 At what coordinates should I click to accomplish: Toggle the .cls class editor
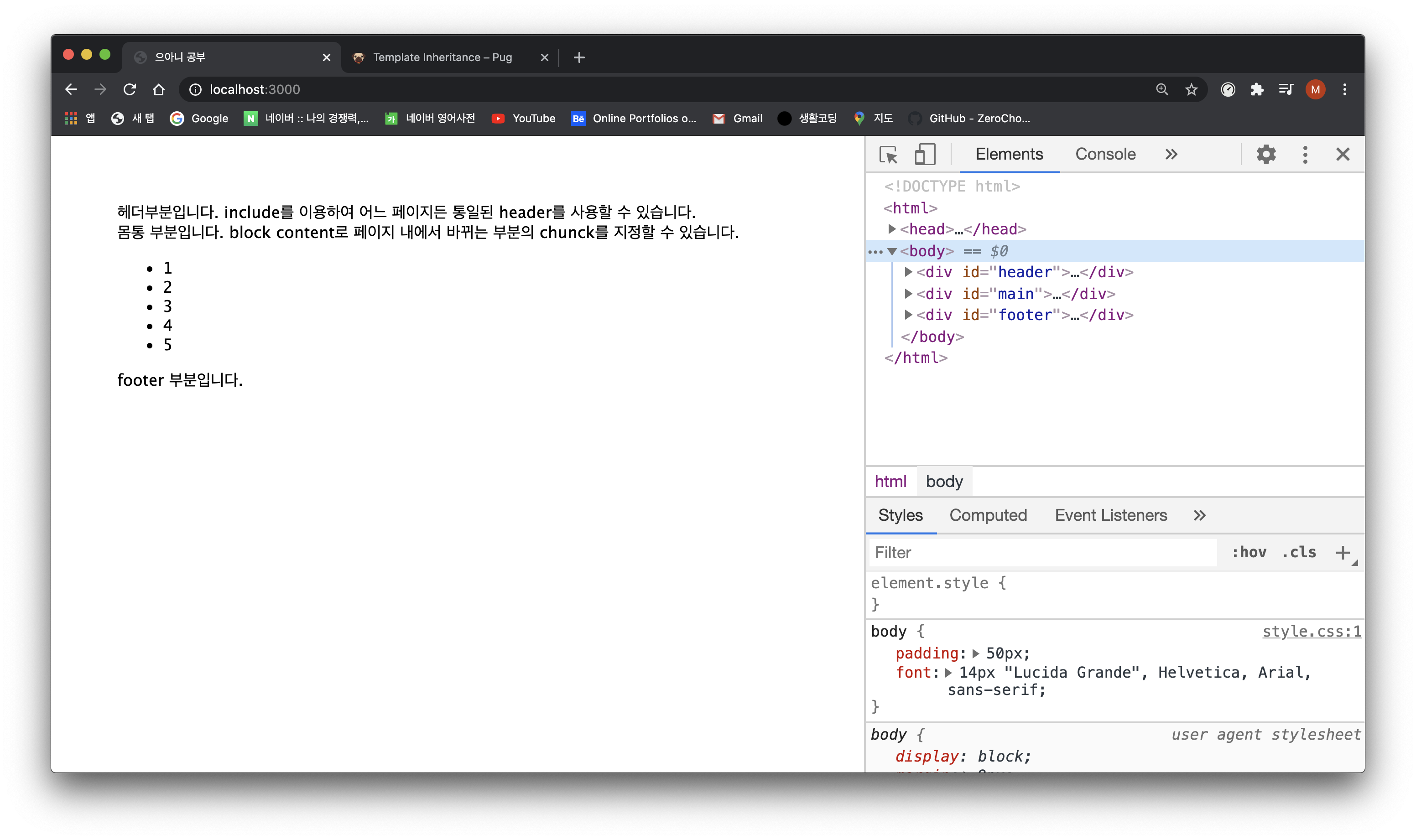[1299, 552]
